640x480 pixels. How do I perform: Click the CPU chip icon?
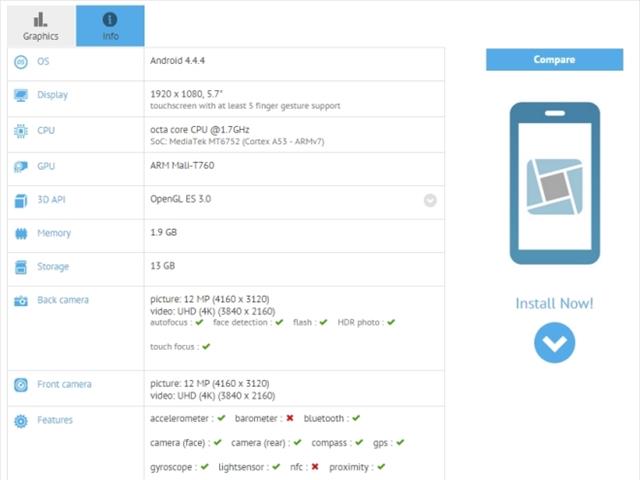pos(21,131)
